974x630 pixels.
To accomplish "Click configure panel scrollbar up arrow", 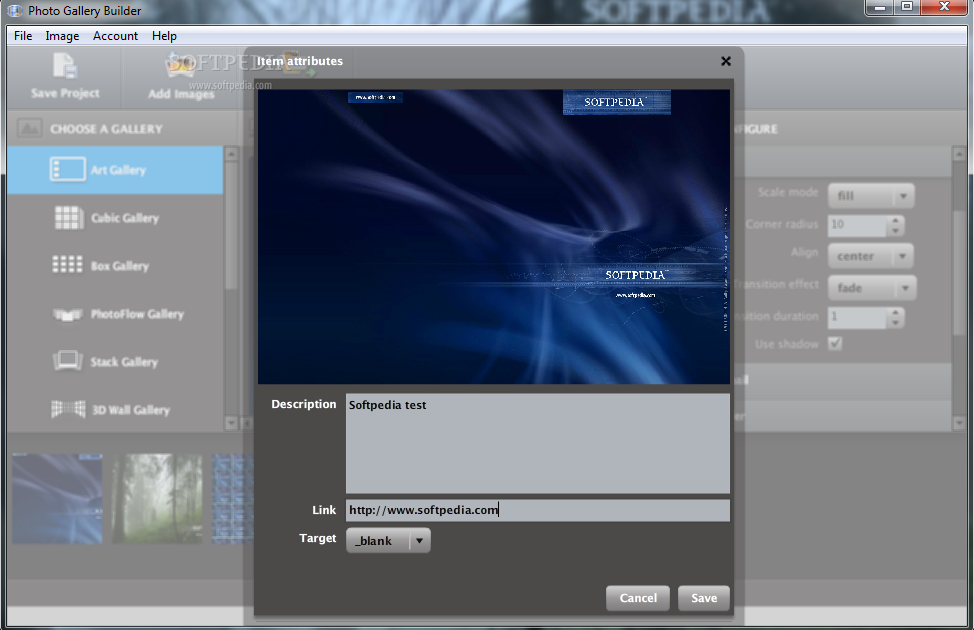I will point(958,153).
